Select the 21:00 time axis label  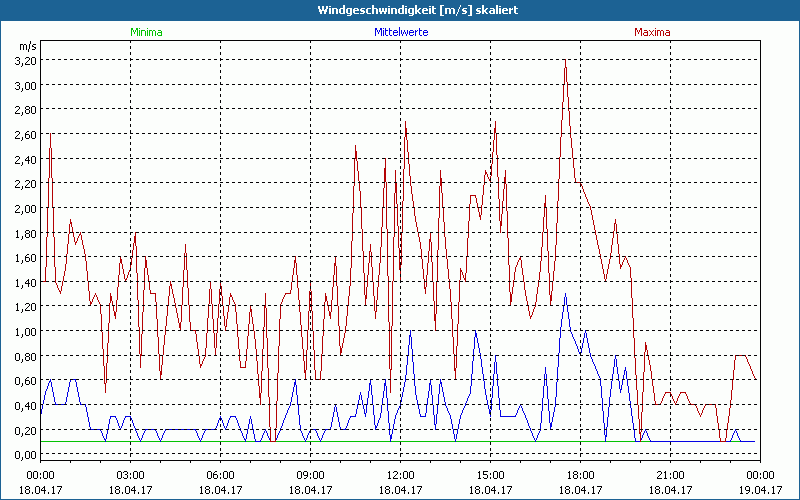670,475
